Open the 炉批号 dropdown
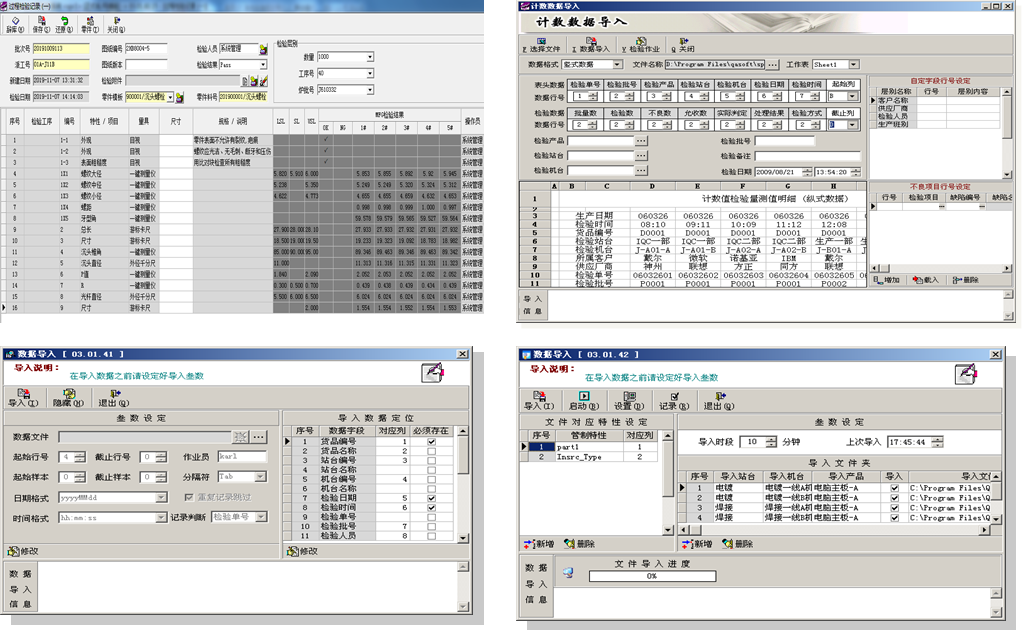 click(x=370, y=90)
